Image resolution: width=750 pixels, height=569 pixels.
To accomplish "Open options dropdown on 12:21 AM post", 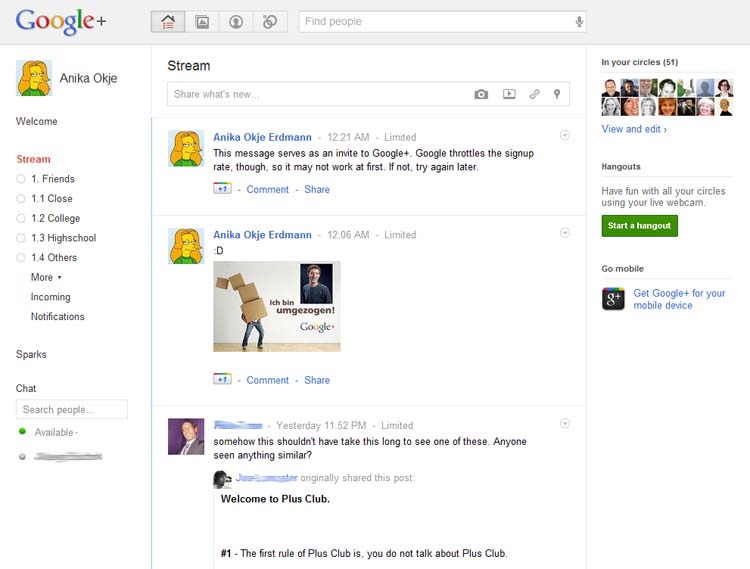I will pyautogui.click(x=565, y=135).
